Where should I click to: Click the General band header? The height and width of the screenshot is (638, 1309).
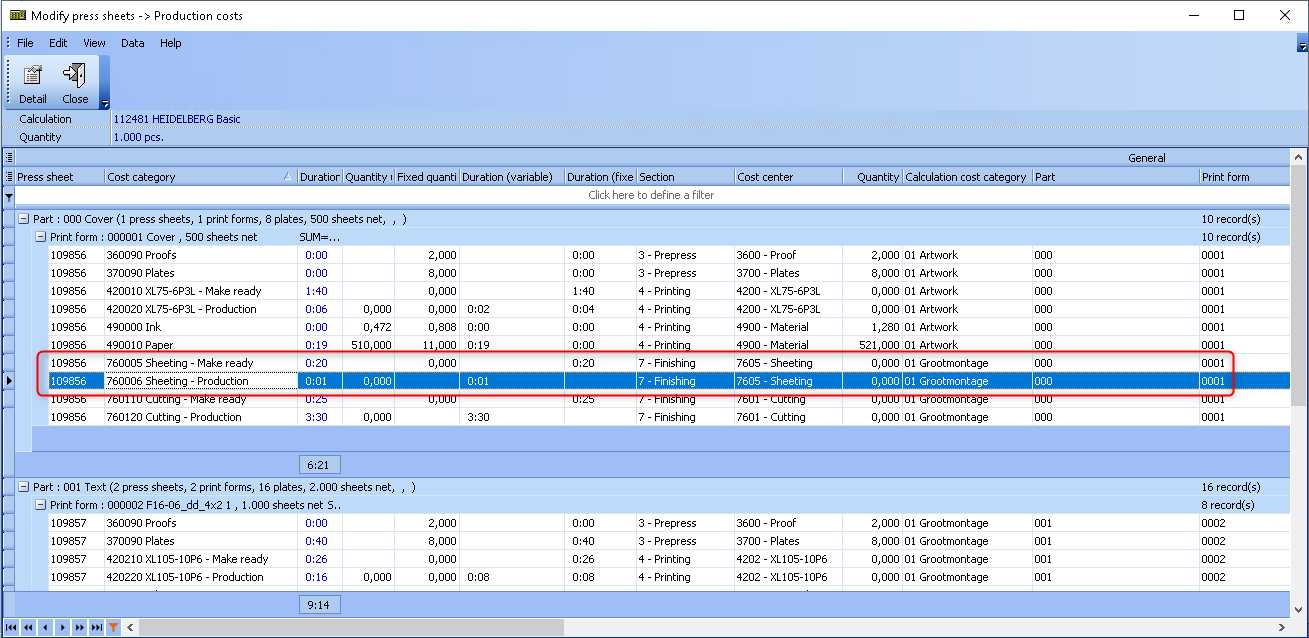tap(1146, 158)
